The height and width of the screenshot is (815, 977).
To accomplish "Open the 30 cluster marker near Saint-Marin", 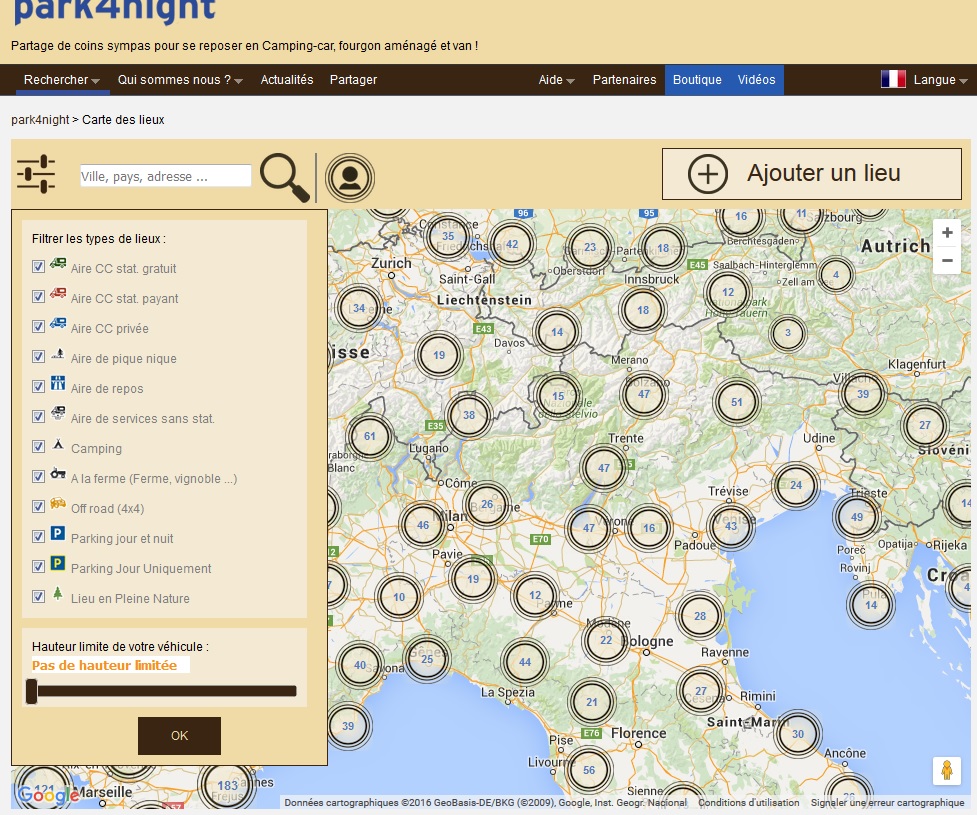I will pos(798,734).
